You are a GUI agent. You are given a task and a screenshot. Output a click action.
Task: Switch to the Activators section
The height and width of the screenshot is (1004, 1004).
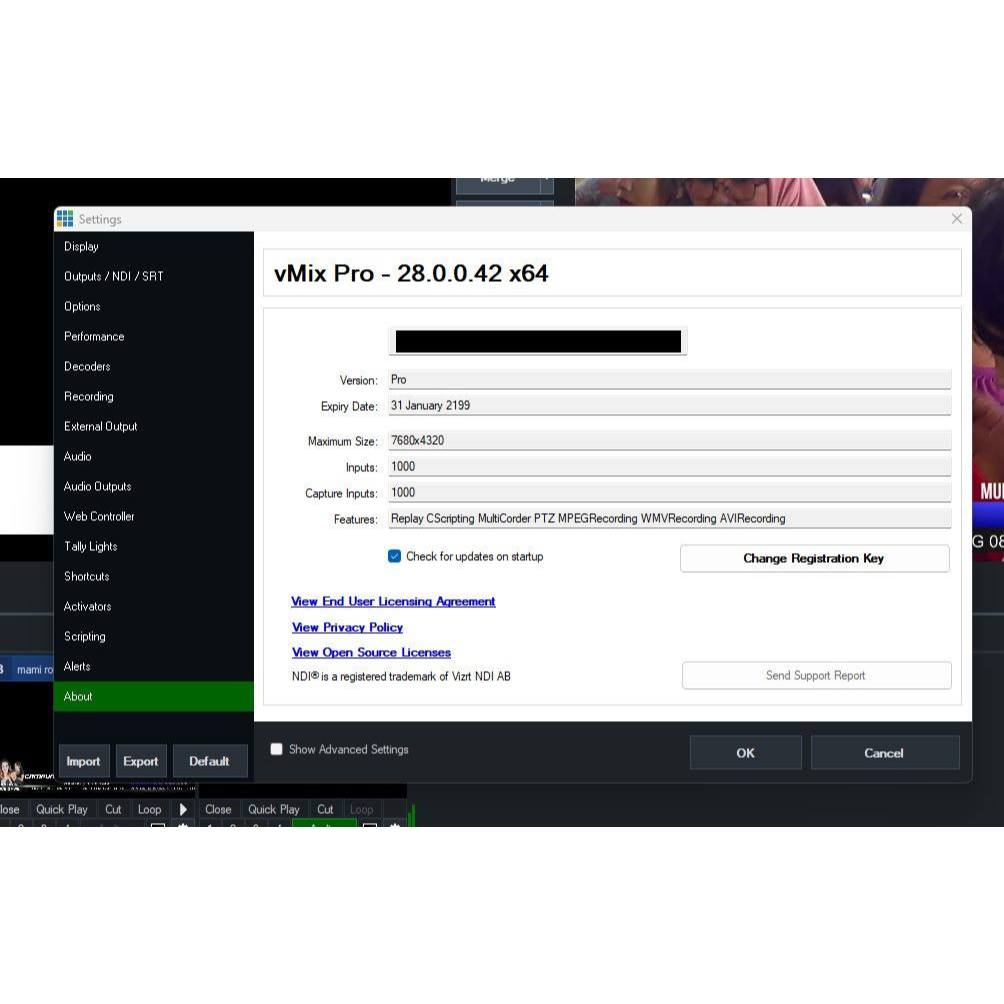point(154,606)
